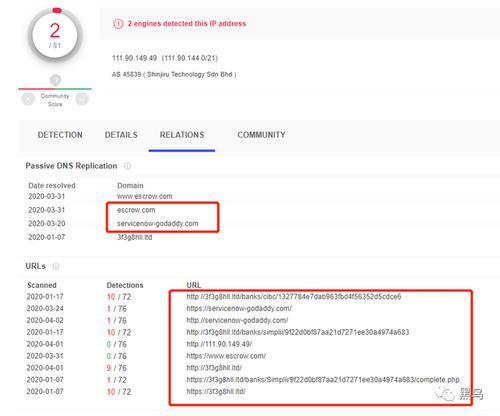The image size is (500, 416).
Task: Click the 2/81 detection score circle
Action: (x=55, y=35)
